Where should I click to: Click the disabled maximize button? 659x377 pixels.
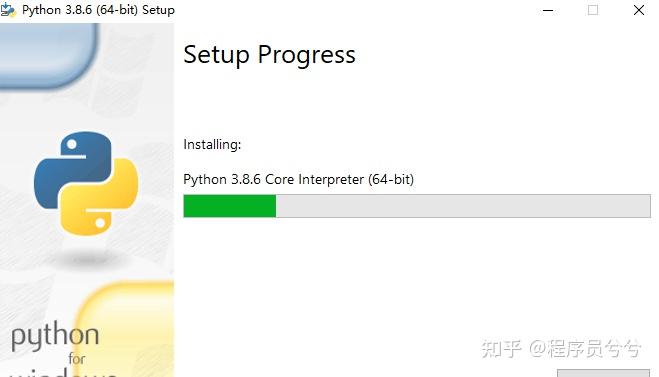593,10
